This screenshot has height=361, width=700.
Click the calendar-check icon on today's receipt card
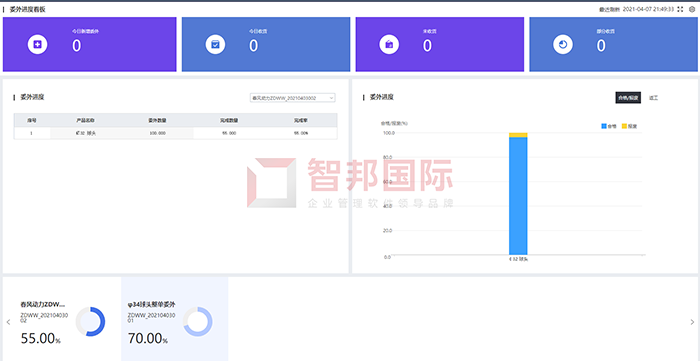(x=215, y=44)
